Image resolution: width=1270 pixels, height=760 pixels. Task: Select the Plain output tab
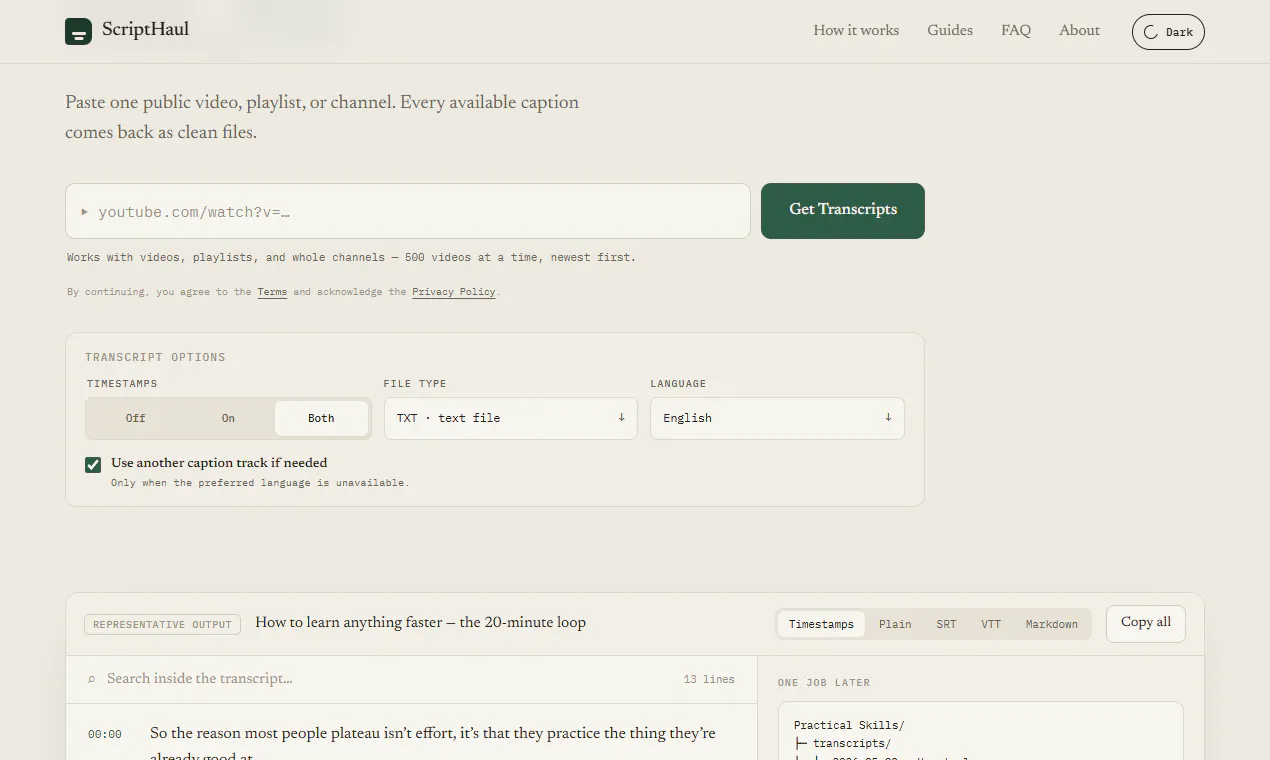tap(895, 624)
